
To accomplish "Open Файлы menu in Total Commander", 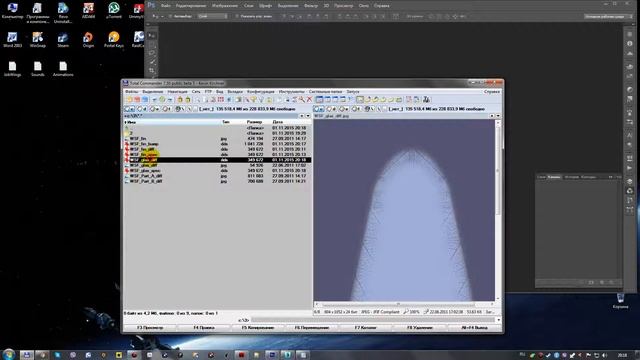I will tap(131, 92).
